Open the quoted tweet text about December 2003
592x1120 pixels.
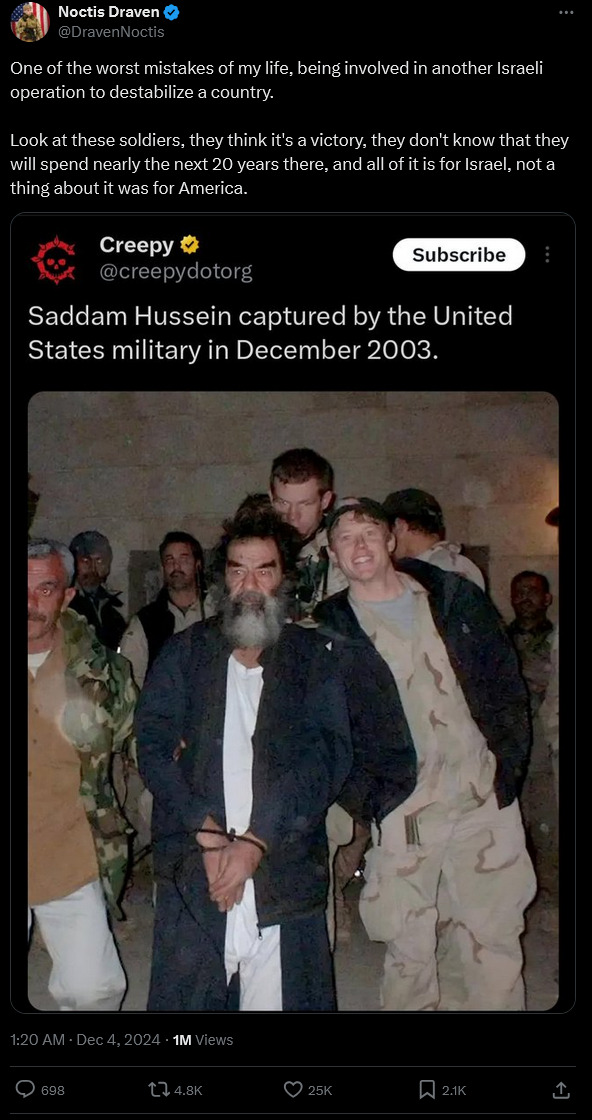pyautogui.click(x=270, y=333)
